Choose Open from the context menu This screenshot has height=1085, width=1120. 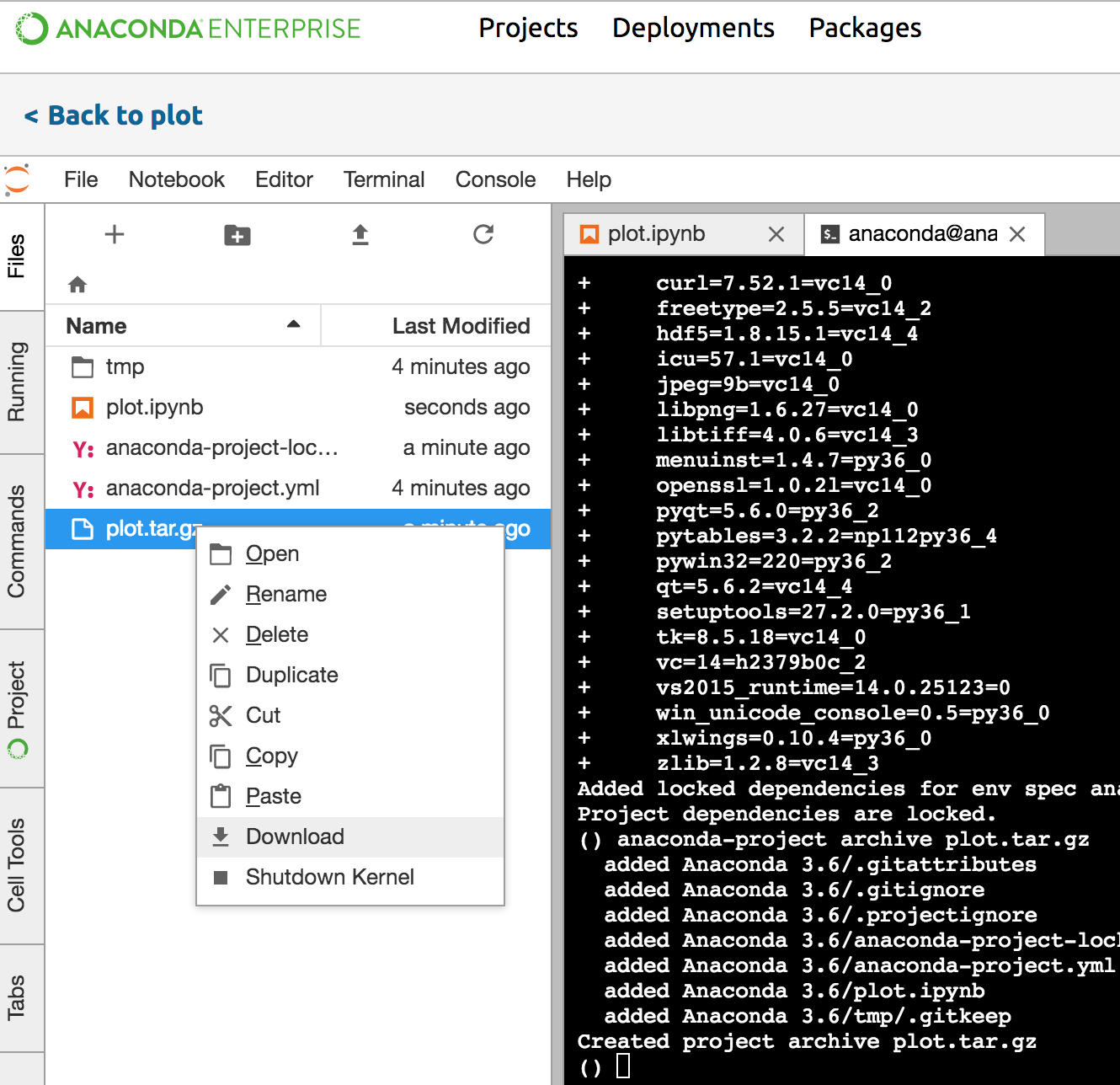point(350,554)
